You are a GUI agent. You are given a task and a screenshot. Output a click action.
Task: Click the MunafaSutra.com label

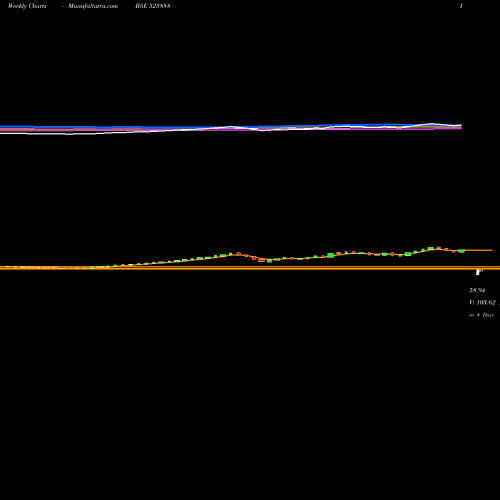[93, 6]
